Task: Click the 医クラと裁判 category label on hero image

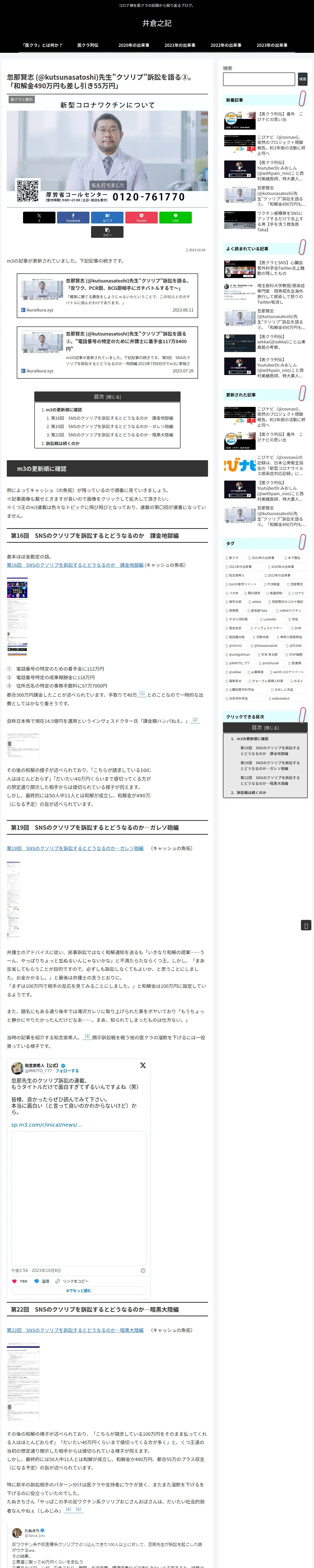Action: click(x=21, y=99)
